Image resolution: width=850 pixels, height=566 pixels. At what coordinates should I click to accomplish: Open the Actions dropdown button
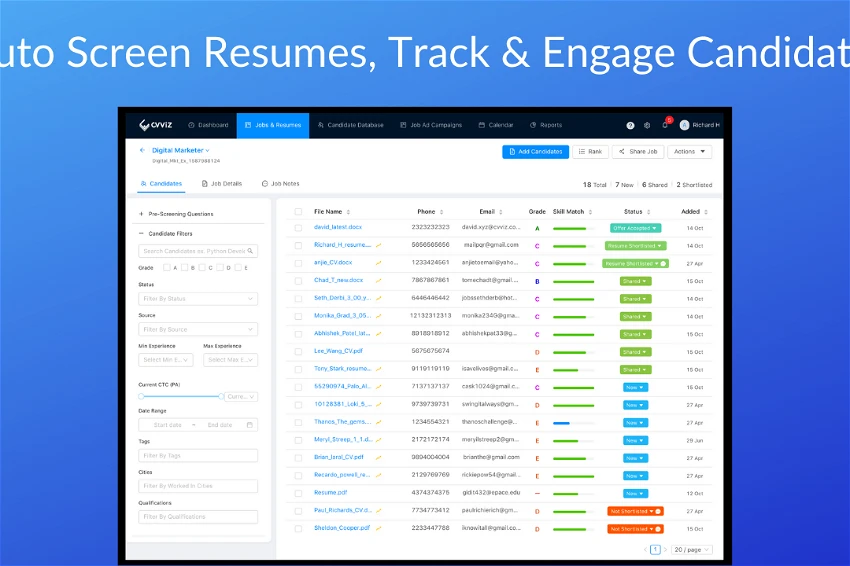tap(690, 152)
